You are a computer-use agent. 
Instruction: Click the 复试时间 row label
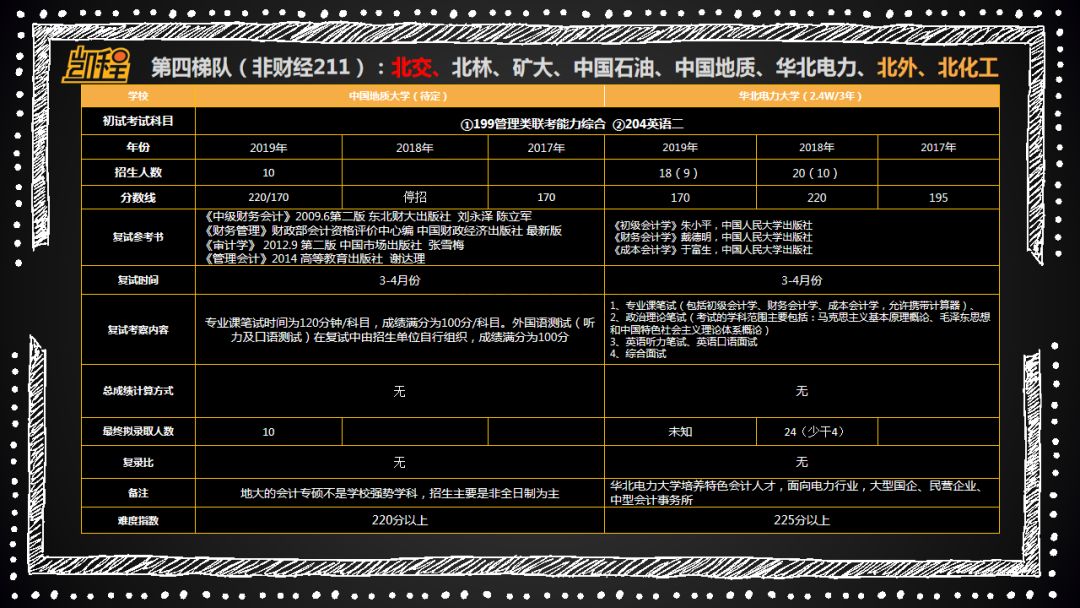[138, 280]
